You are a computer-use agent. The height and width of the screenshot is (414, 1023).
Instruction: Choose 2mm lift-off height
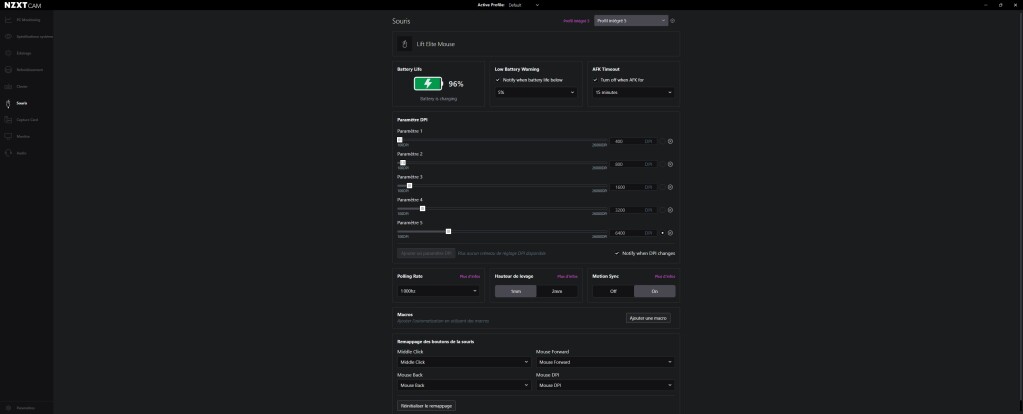pos(557,291)
